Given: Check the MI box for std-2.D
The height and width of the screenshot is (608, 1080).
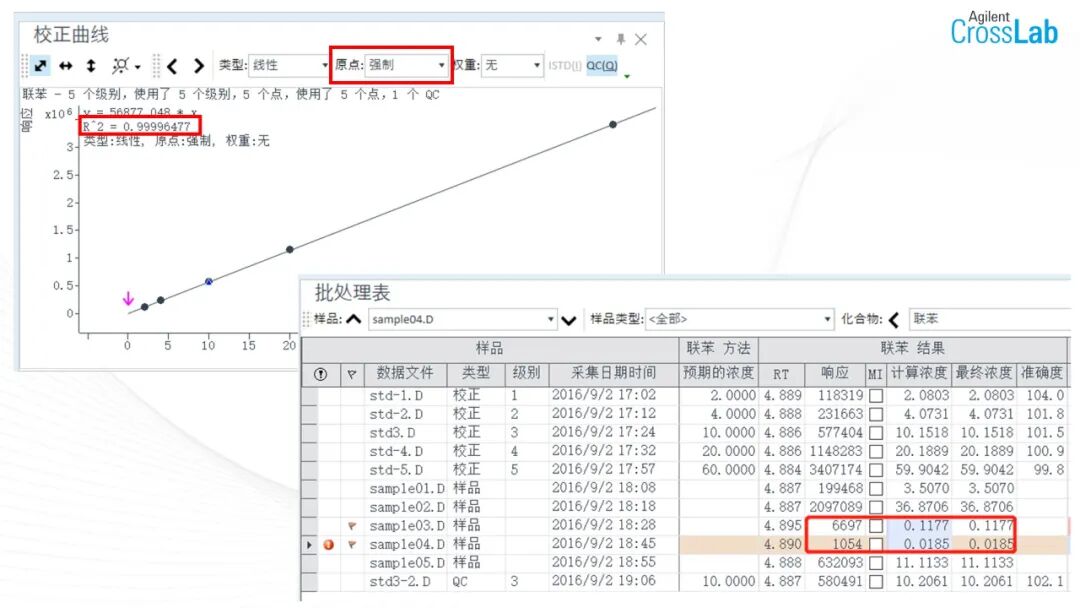Looking at the screenshot, I should tap(876, 415).
